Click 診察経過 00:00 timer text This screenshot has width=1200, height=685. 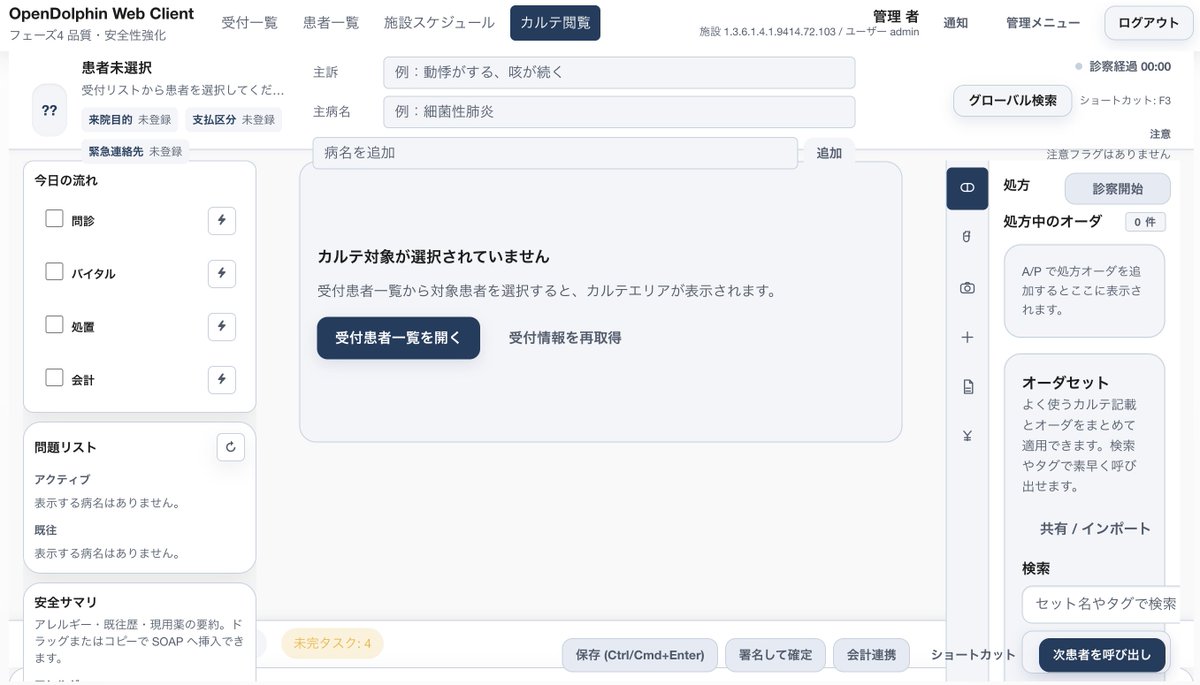point(1130,66)
